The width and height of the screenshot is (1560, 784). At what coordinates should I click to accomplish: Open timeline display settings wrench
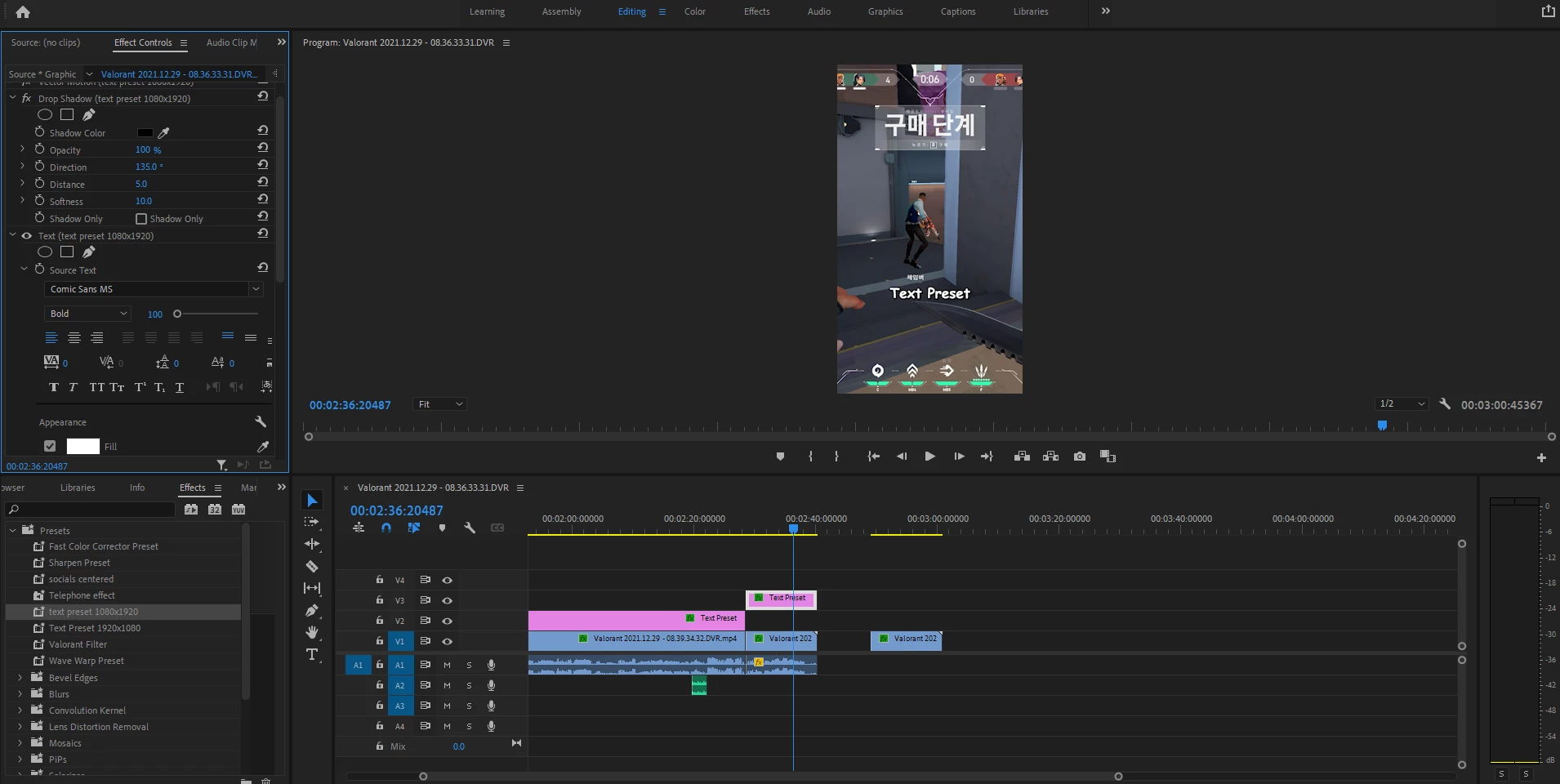(470, 528)
